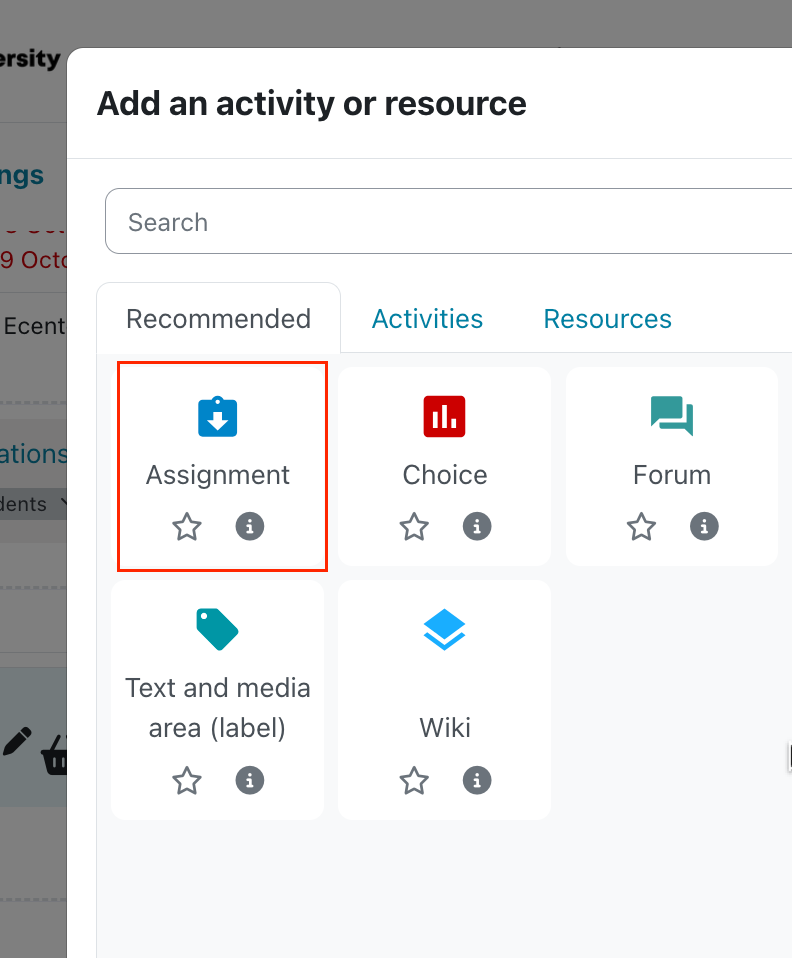The image size is (792, 958).
Task: Select the Wiki layers icon
Action: pos(444,630)
